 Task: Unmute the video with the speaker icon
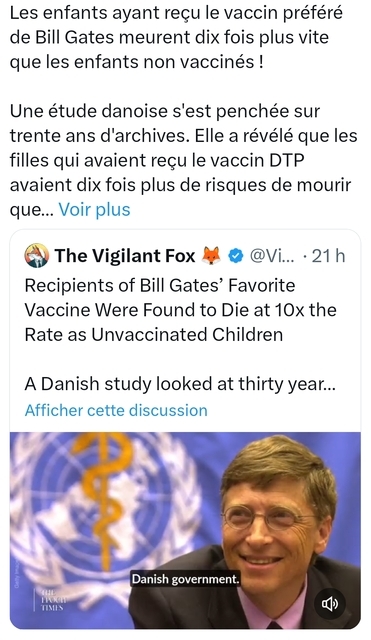coord(330,604)
